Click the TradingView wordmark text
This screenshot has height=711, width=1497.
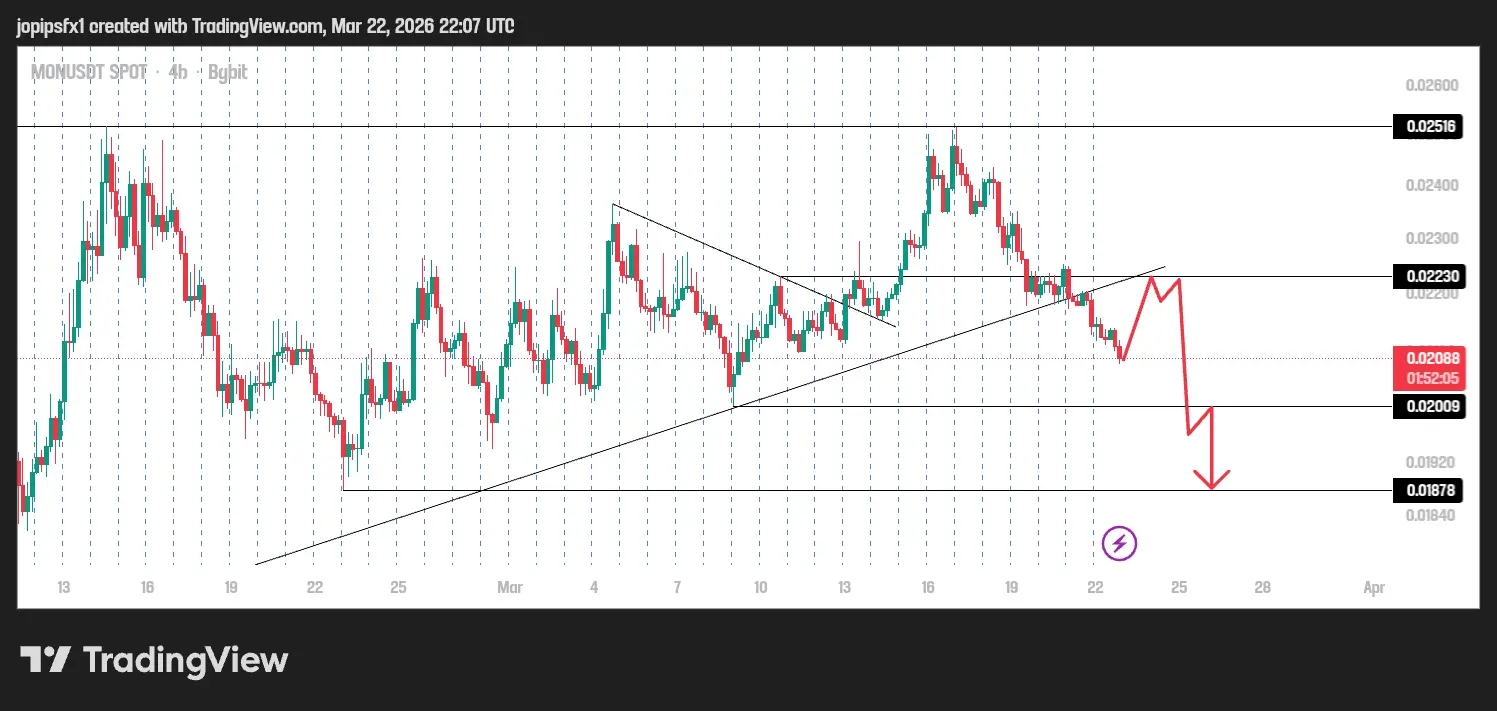185,660
